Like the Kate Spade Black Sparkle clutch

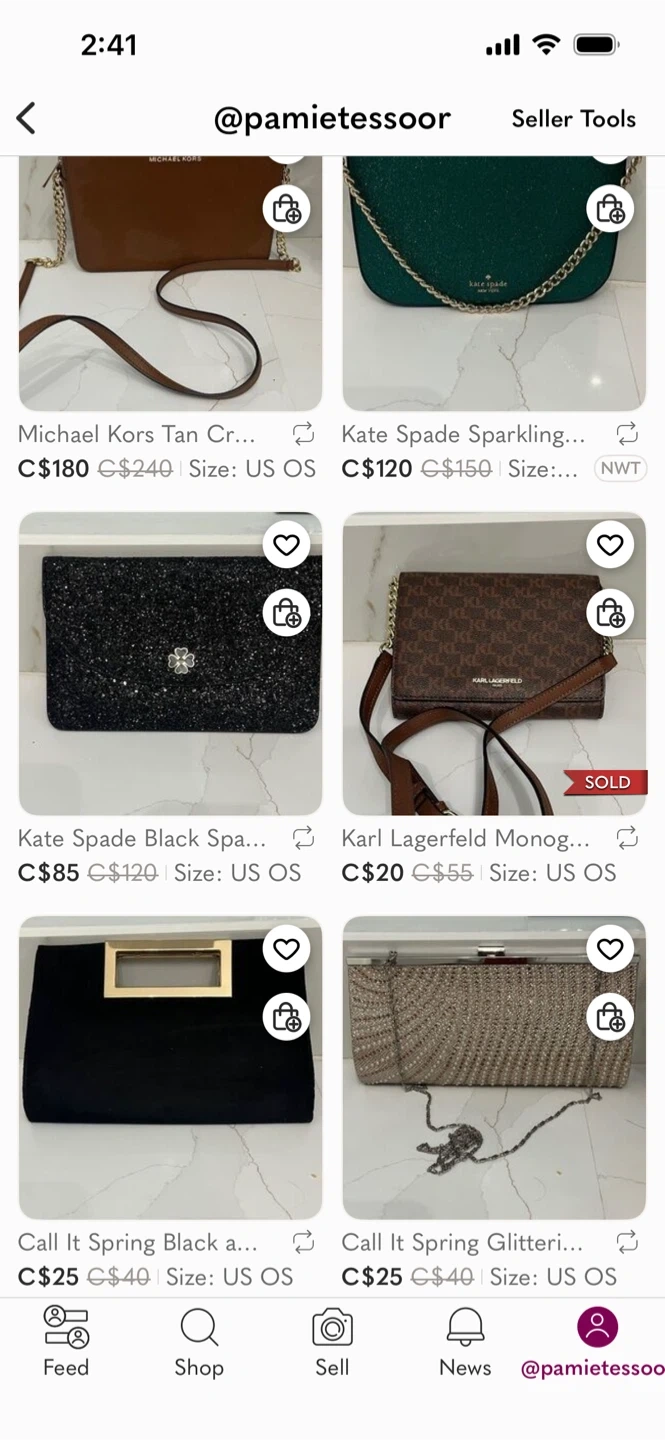point(287,545)
